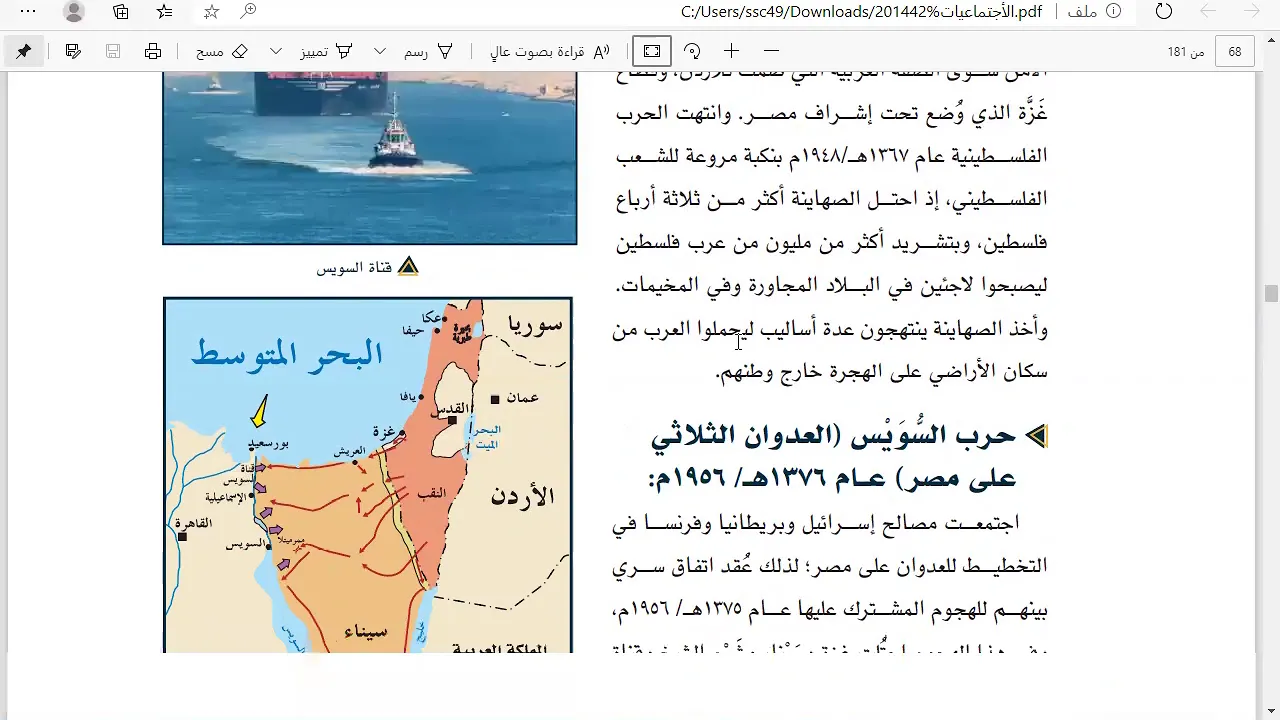Click the Save As PDF icon
The image size is (1280, 720).
click(73, 51)
